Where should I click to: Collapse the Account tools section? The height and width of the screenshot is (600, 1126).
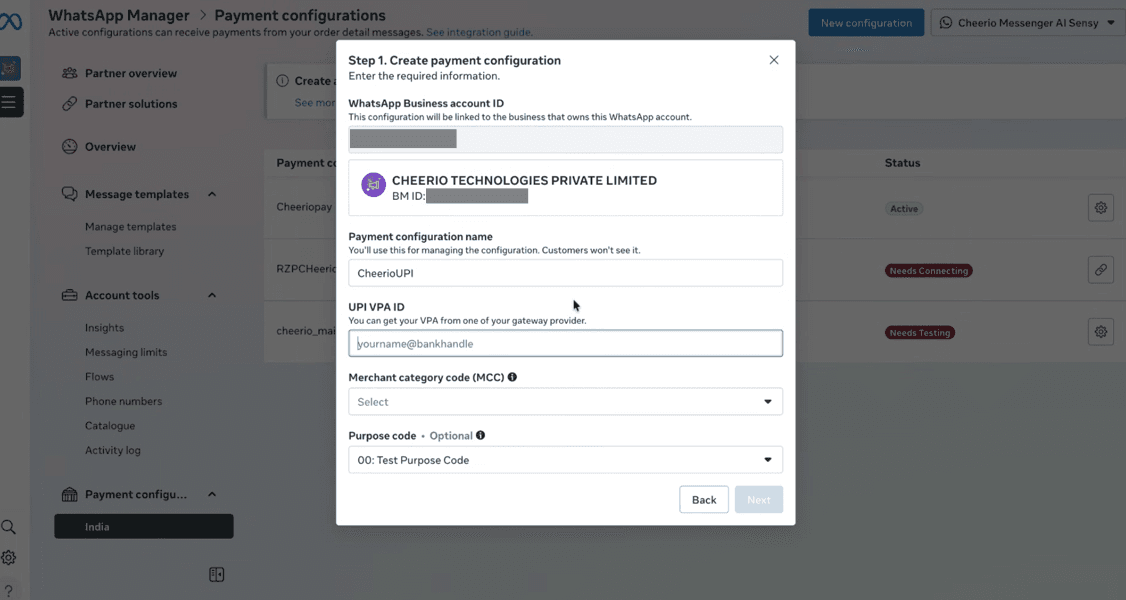pos(212,295)
